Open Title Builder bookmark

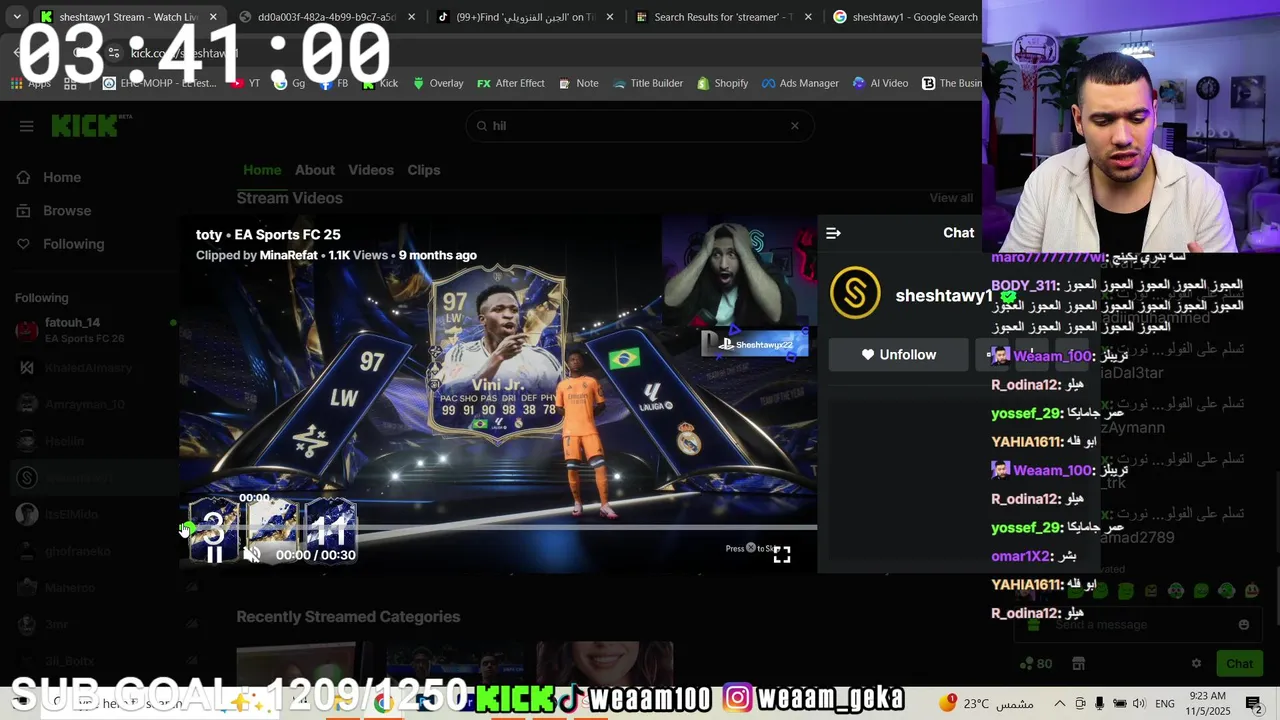click(x=647, y=83)
